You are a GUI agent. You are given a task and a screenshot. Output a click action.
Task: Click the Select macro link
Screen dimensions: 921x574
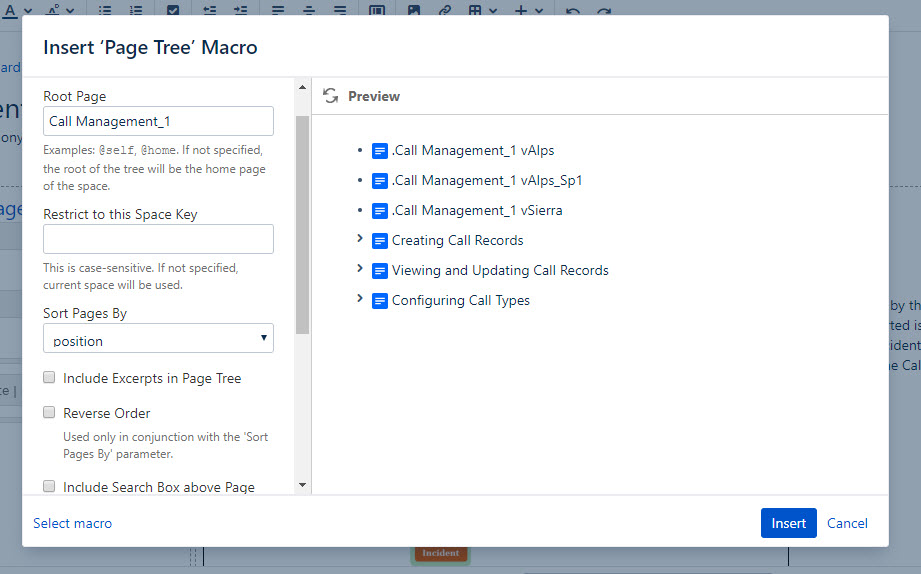click(72, 523)
